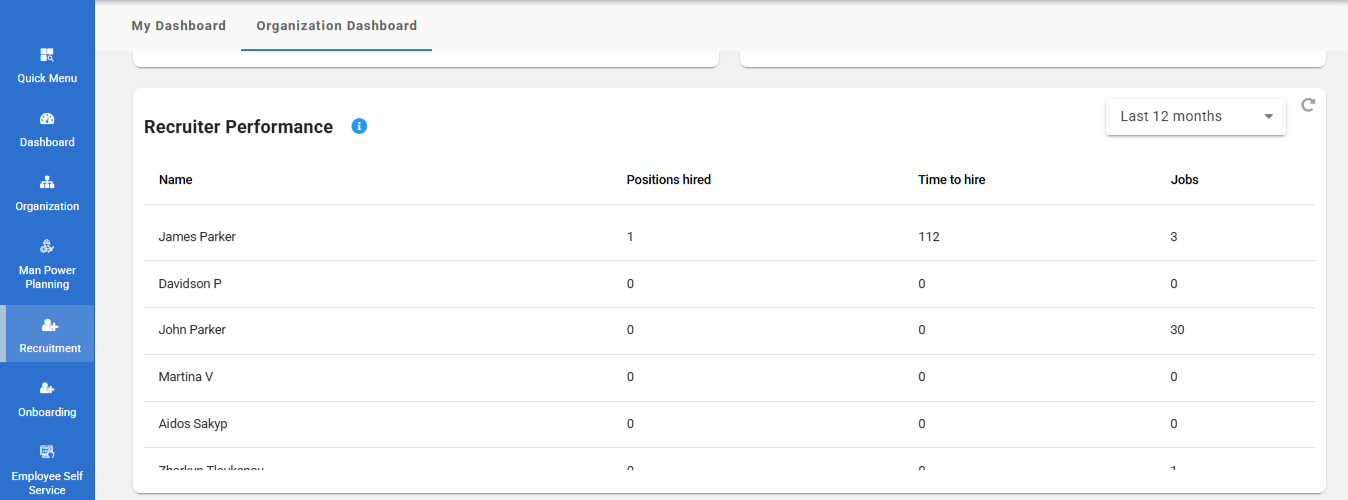Open the Onboarding sidebar icon
This screenshot has height=500, width=1348.
[x=47, y=389]
